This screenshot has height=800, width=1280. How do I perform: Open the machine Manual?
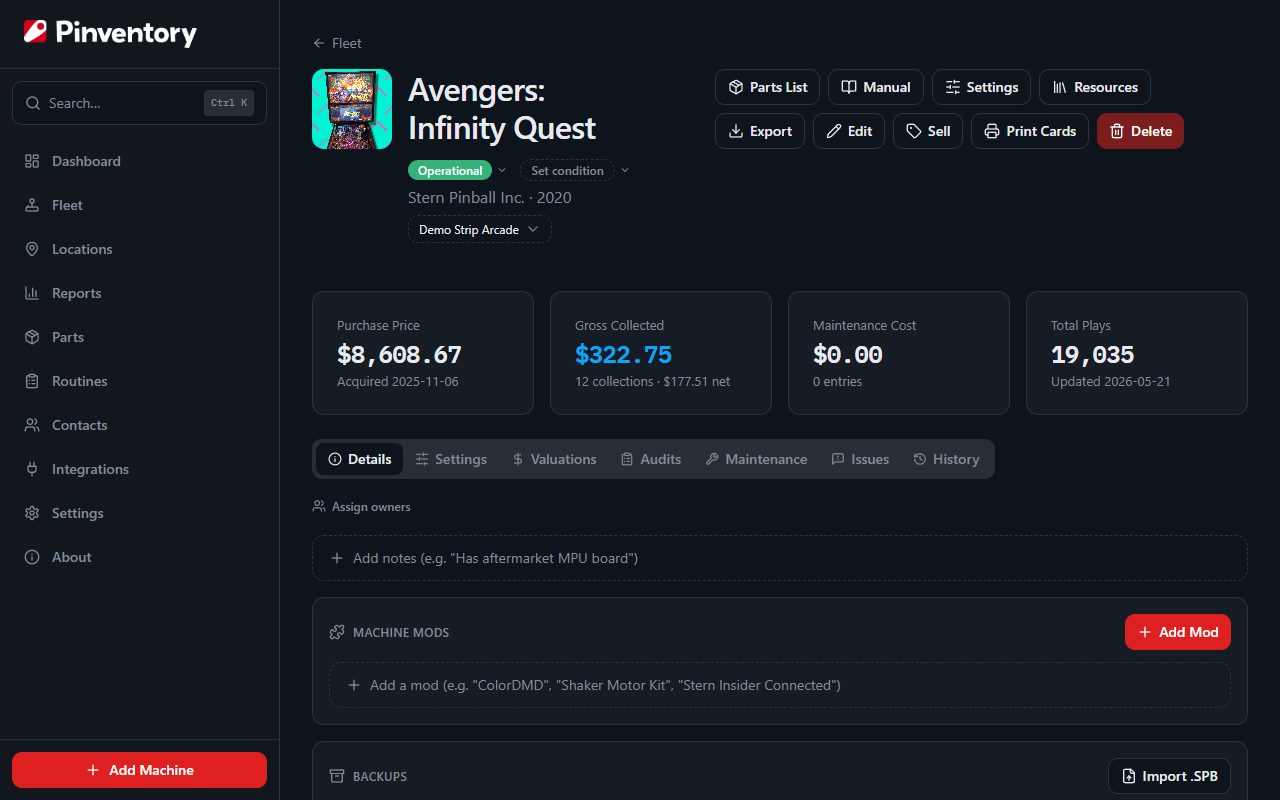[876, 87]
